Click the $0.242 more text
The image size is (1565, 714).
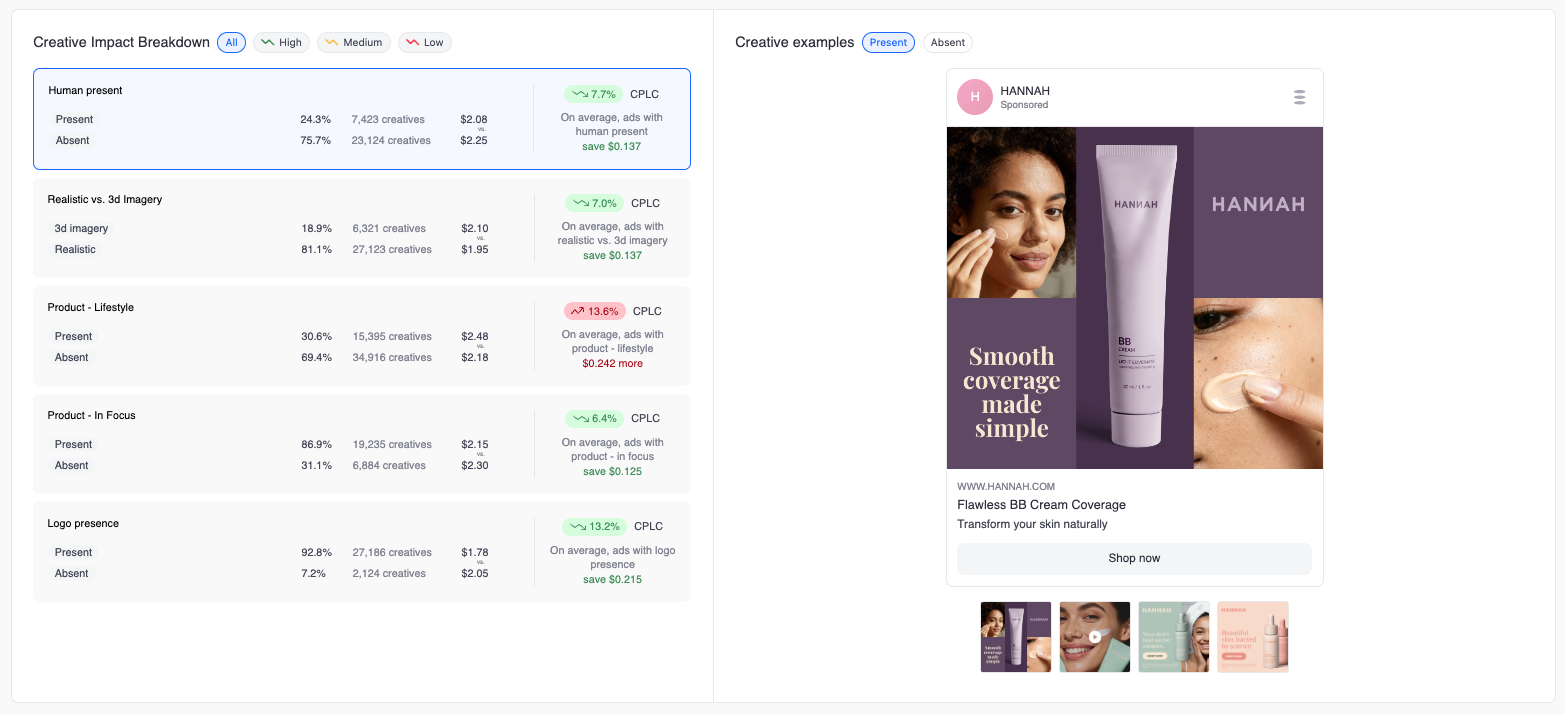tap(612, 363)
